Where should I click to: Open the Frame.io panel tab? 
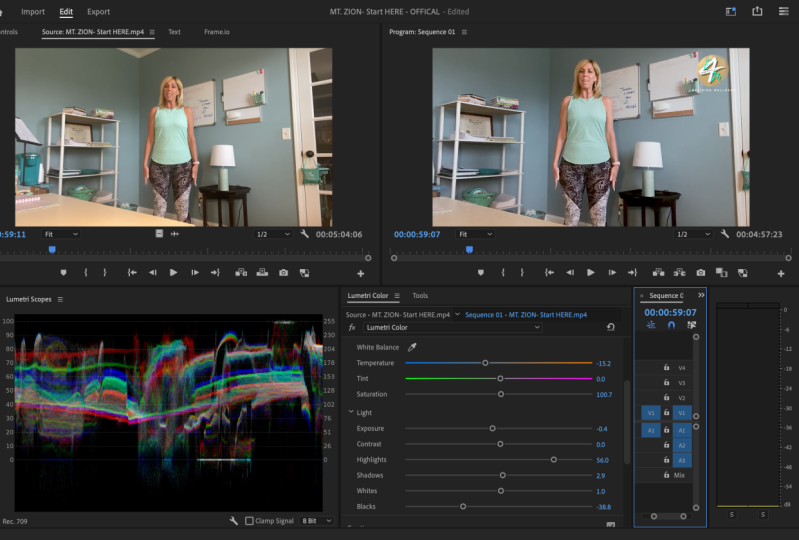pyautogui.click(x=217, y=32)
